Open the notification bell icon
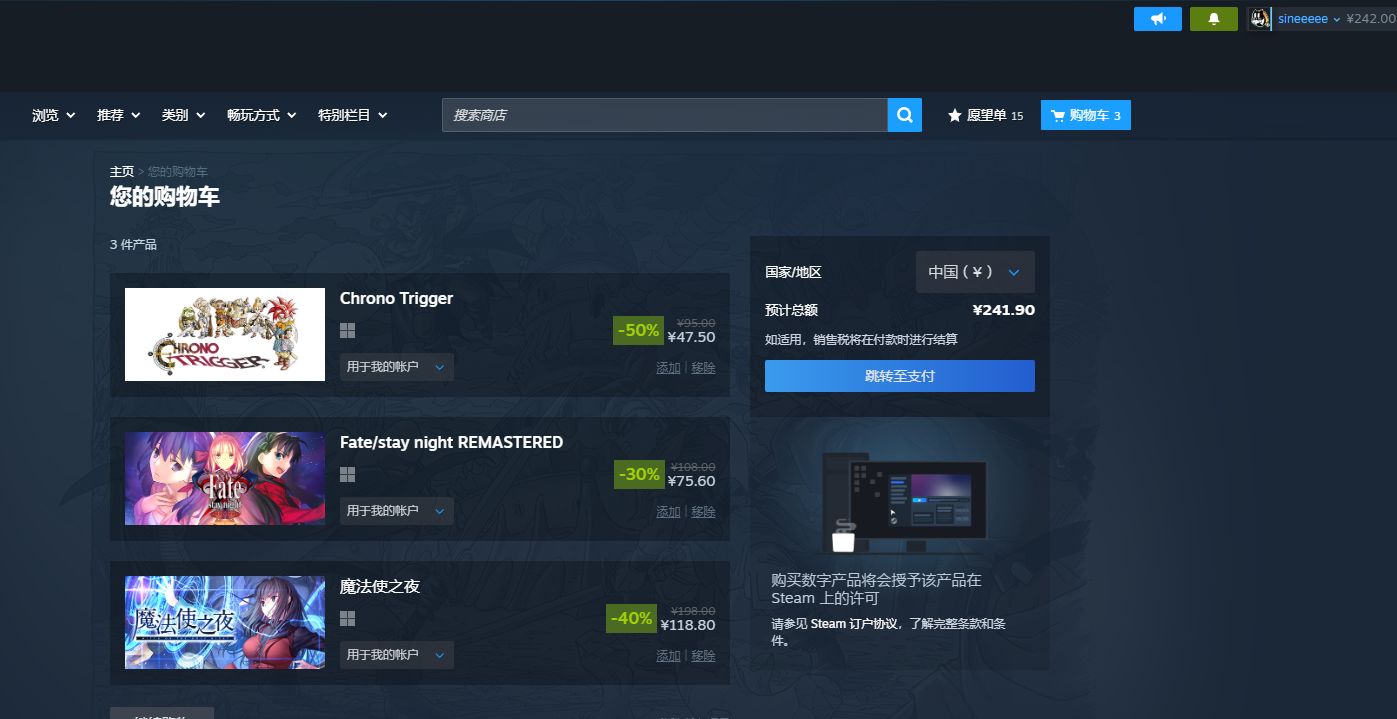This screenshot has height=719, width=1397. pyautogui.click(x=1214, y=19)
